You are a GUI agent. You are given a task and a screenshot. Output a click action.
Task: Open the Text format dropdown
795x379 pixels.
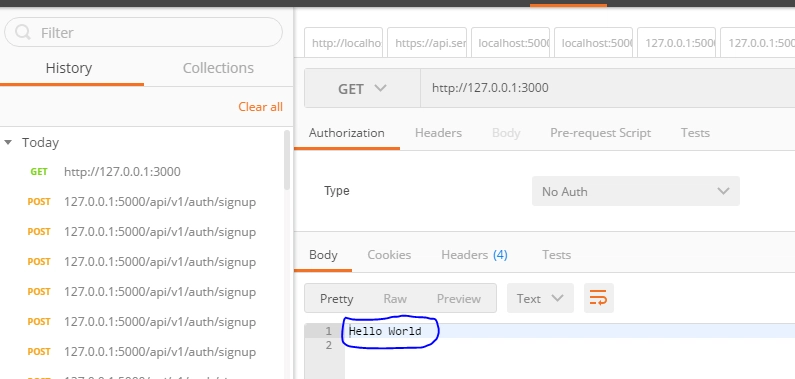540,298
